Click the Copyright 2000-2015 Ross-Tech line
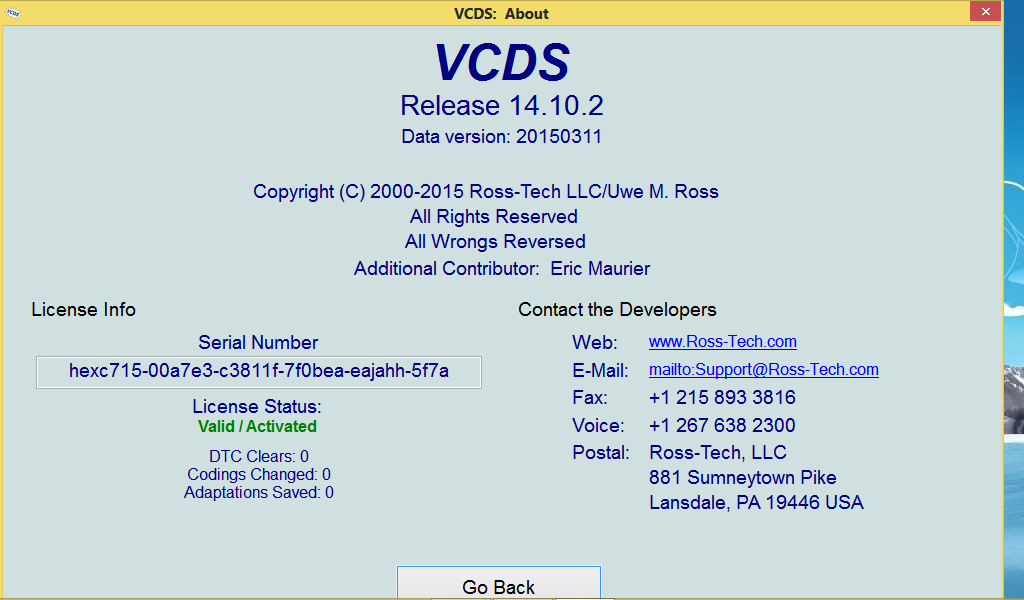Screen dimensions: 1024x600 486,191
